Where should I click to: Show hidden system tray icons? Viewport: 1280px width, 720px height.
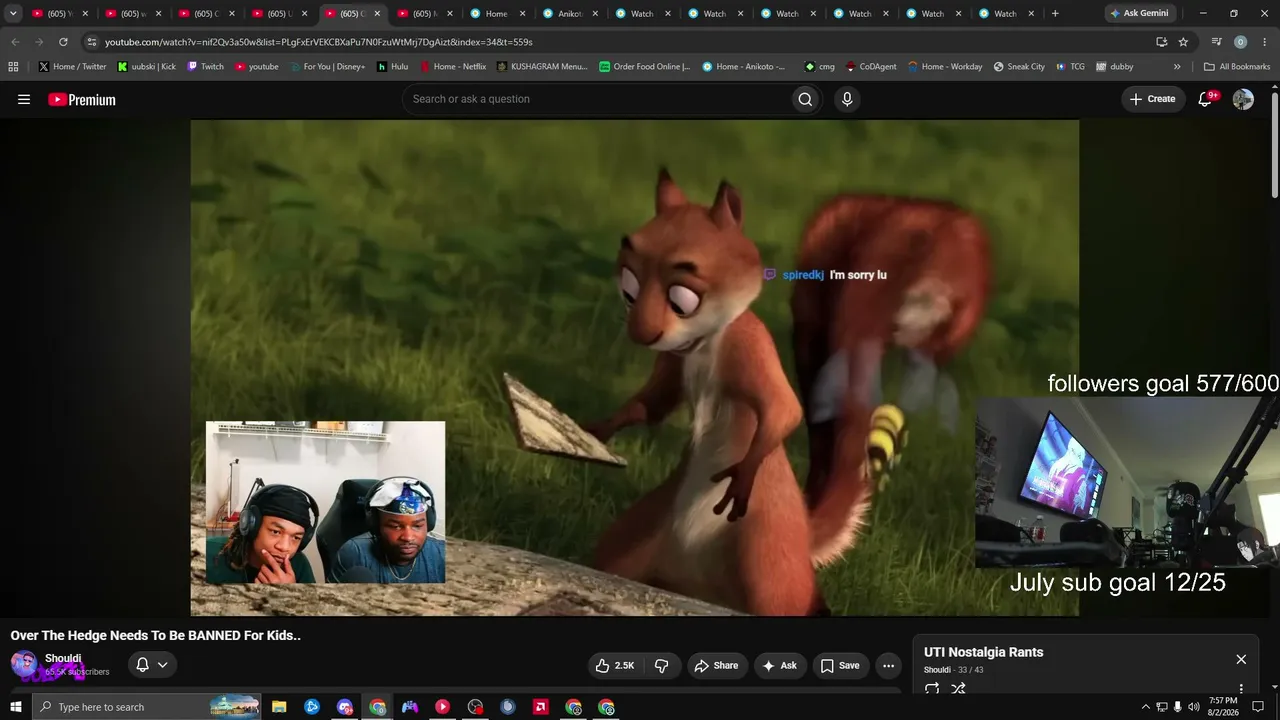(x=1146, y=707)
